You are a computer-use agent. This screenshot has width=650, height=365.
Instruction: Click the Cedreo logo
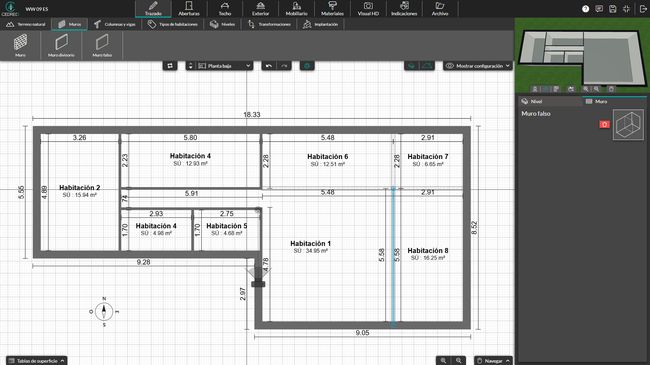[10, 9]
